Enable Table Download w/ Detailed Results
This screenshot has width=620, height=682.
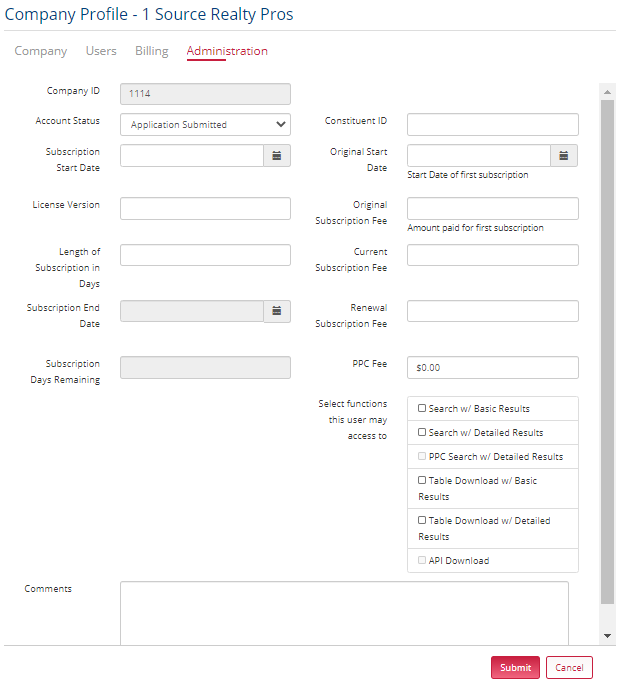[x=422, y=520]
